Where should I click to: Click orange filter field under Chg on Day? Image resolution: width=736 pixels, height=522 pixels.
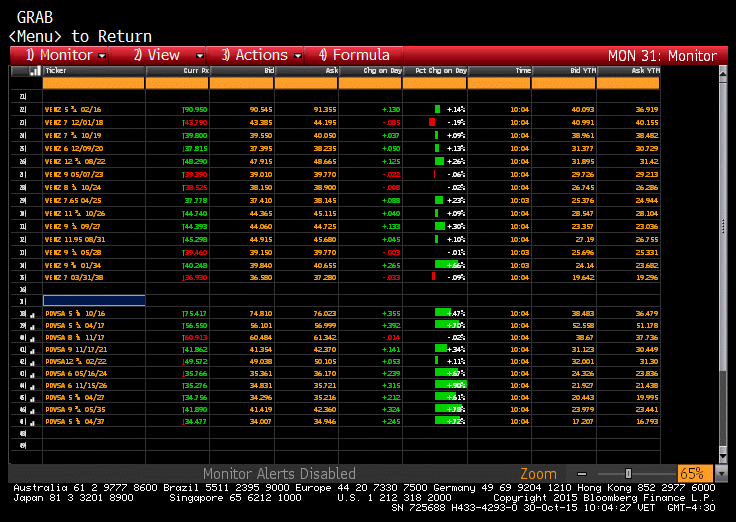370,84
